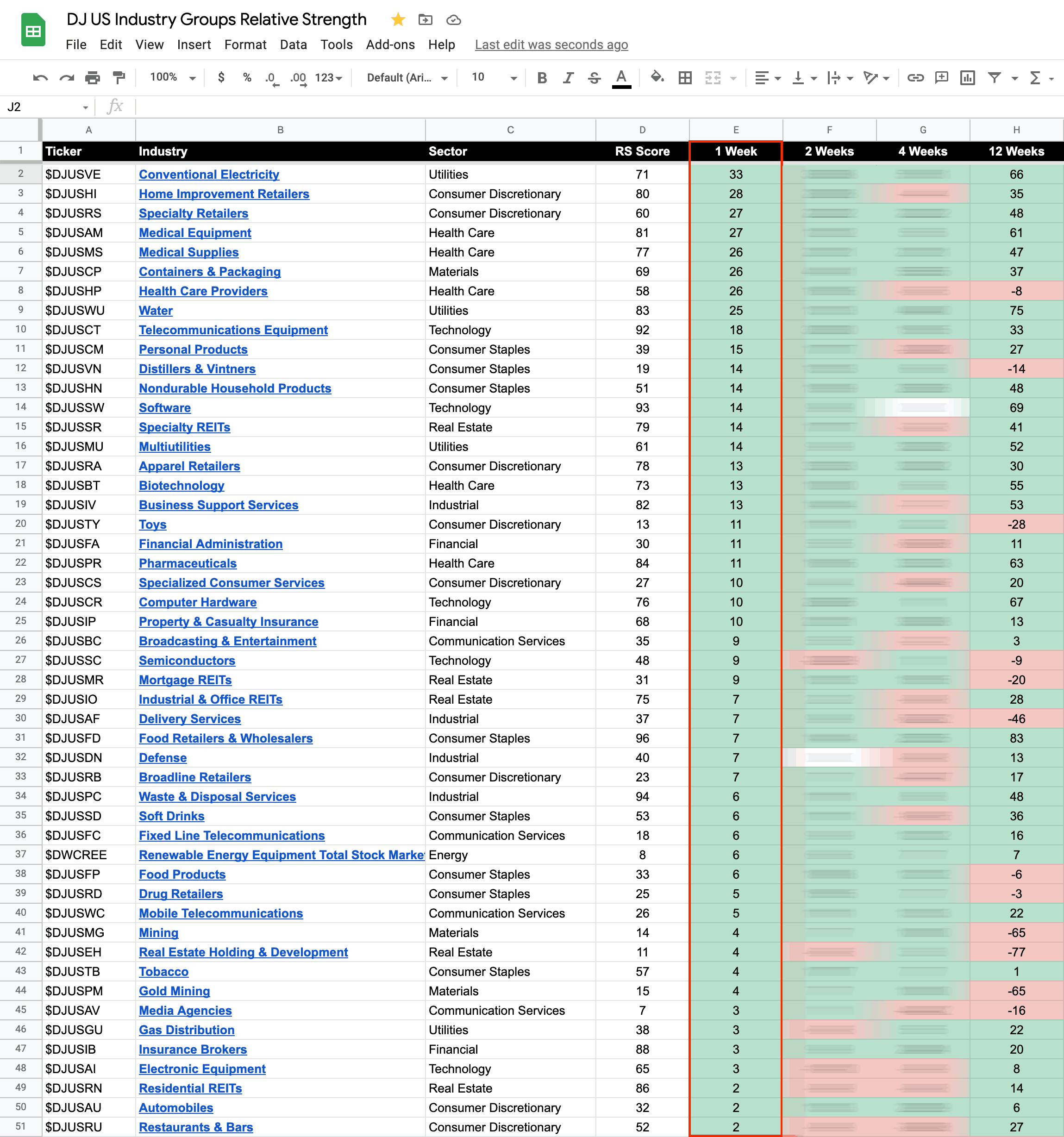Screen dimensions: 1064x1137
Task: Decrease decimal places
Action: pyautogui.click(x=272, y=78)
